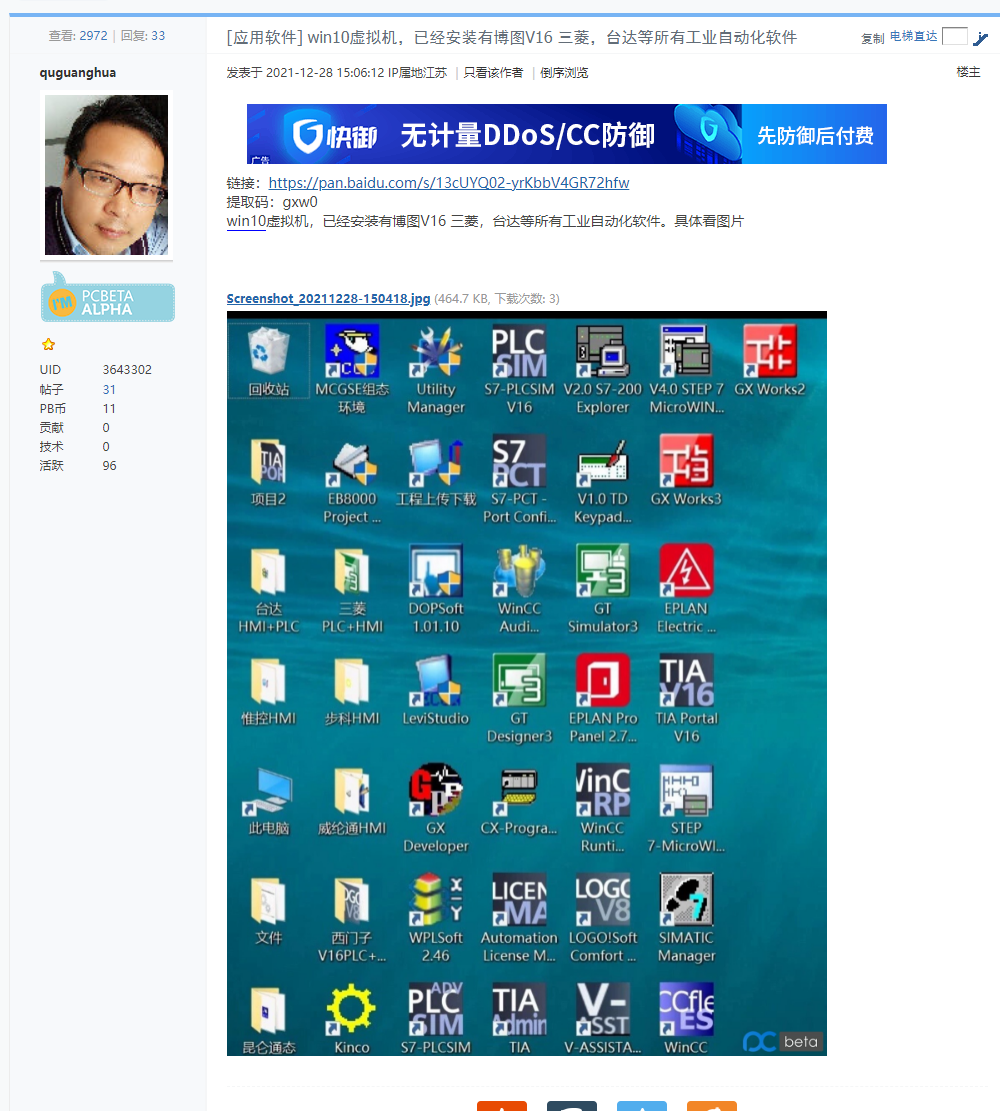
Task: Click the TIA Portal V16 desktop icon
Action: click(x=686, y=682)
